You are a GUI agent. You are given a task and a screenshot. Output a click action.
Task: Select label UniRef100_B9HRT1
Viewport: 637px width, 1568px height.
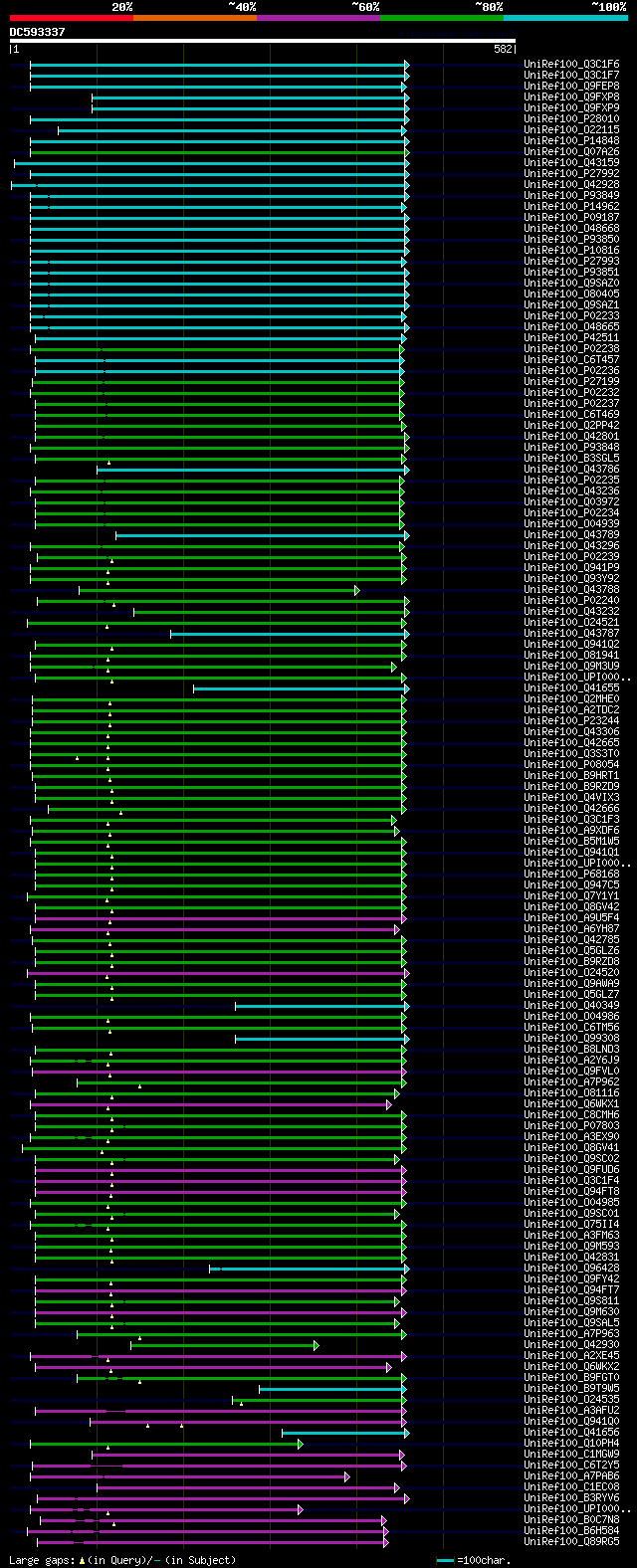point(571,776)
